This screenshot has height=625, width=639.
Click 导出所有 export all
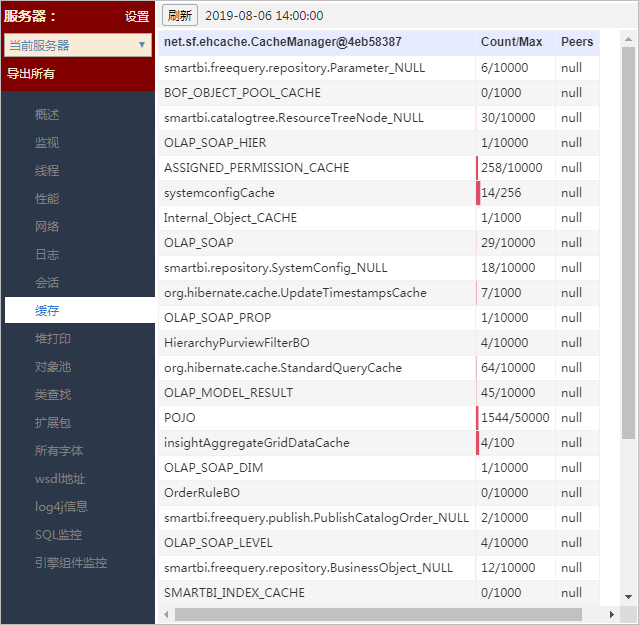31,74
